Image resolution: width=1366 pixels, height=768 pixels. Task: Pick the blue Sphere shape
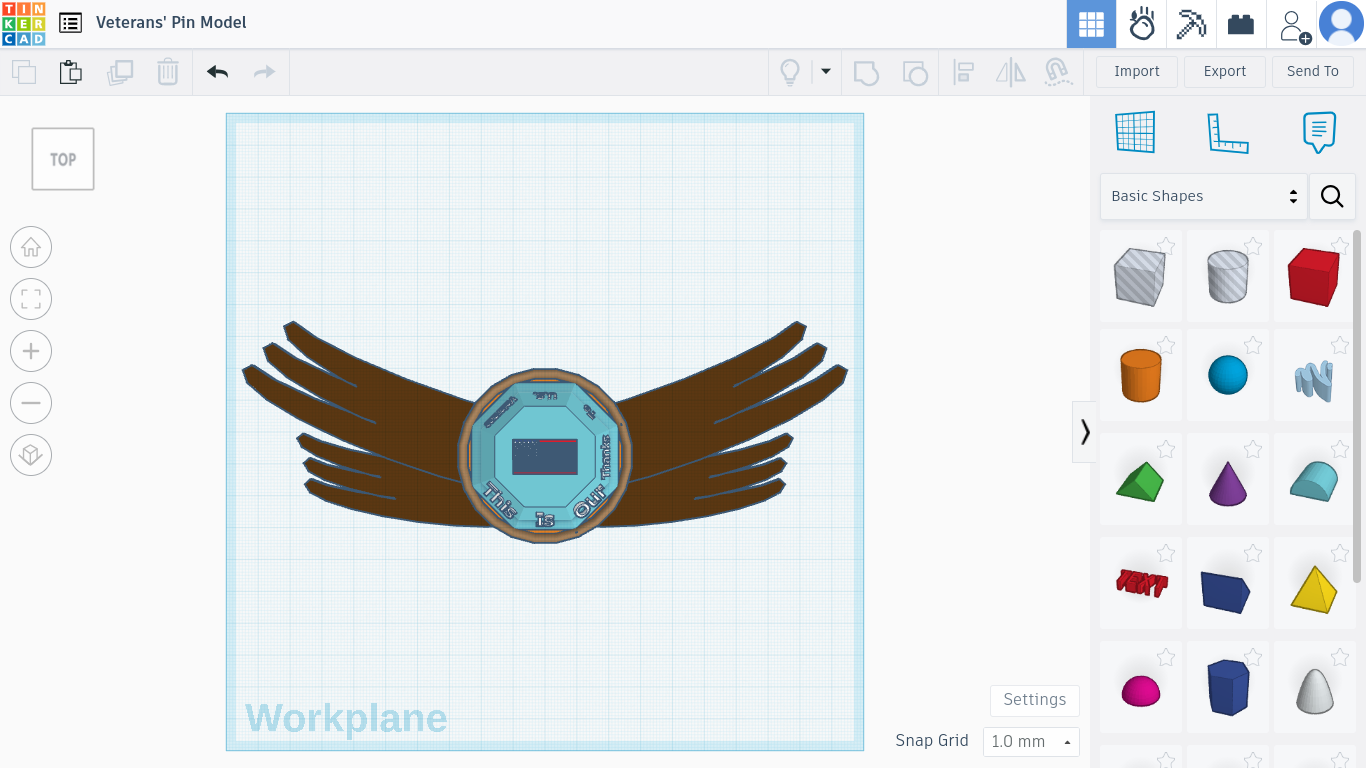click(x=1228, y=375)
